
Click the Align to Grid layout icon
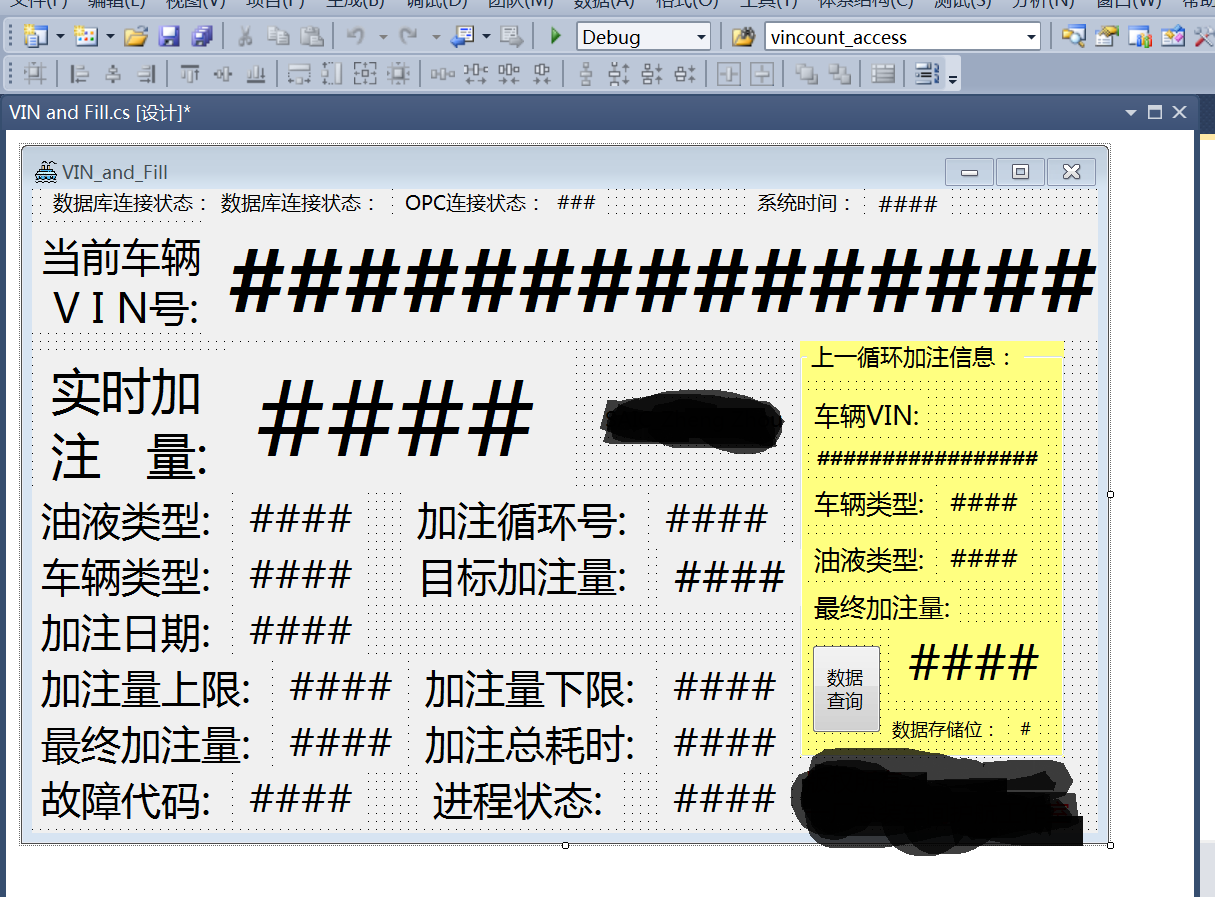tap(35, 74)
